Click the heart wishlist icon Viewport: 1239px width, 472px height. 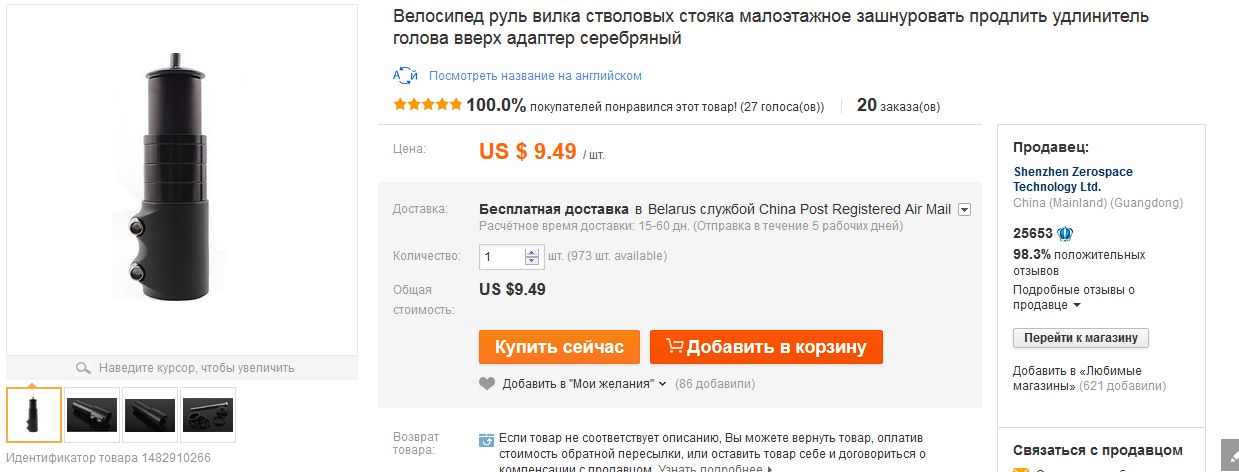487,383
